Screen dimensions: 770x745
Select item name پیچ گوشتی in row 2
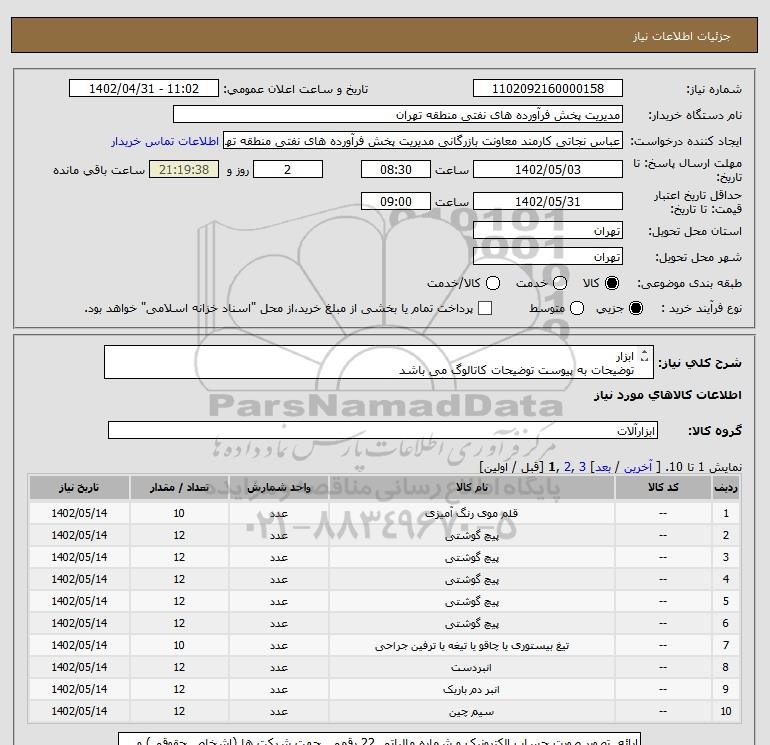click(472, 536)
